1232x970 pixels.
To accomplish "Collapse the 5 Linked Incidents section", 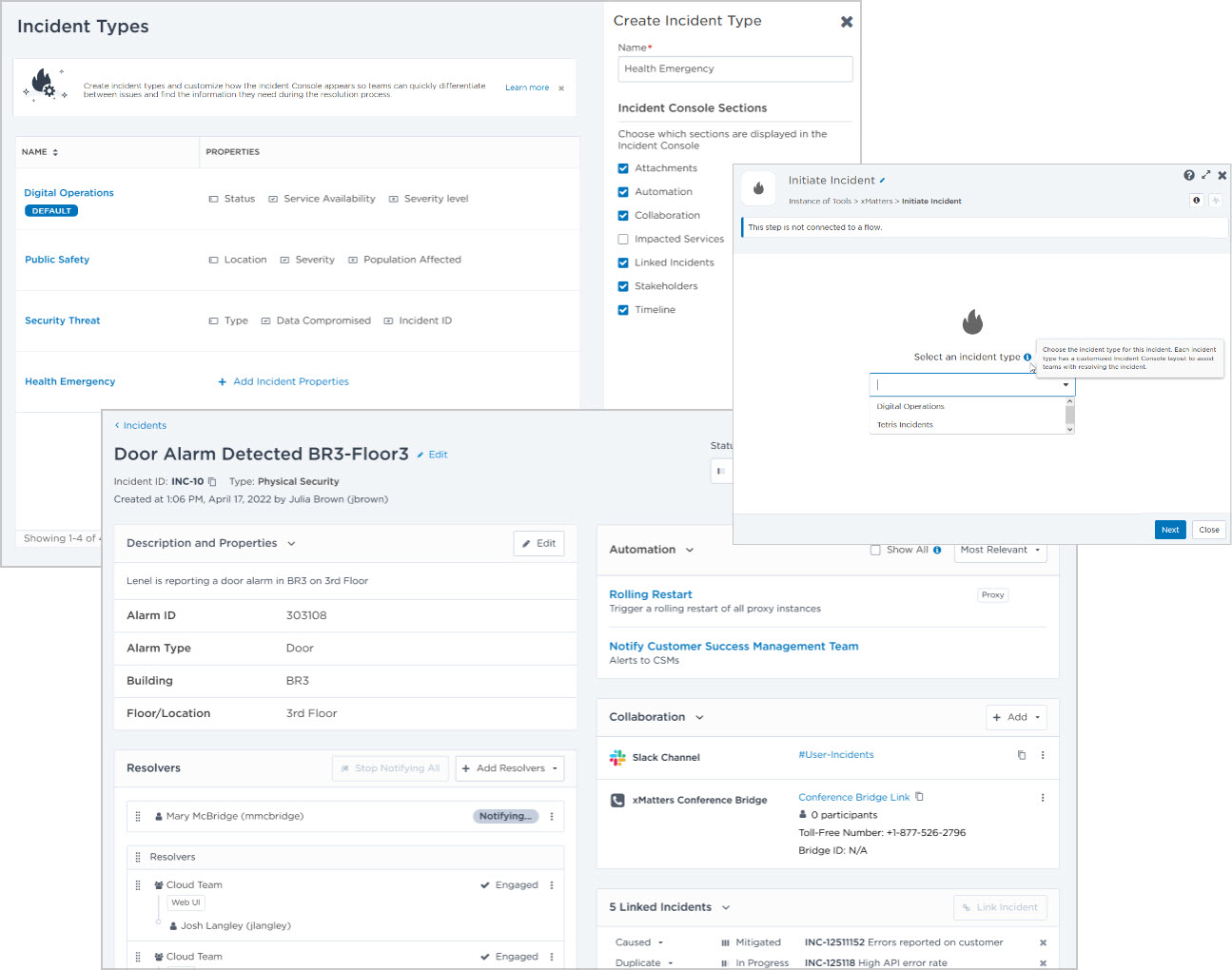I will click(726, 907).
